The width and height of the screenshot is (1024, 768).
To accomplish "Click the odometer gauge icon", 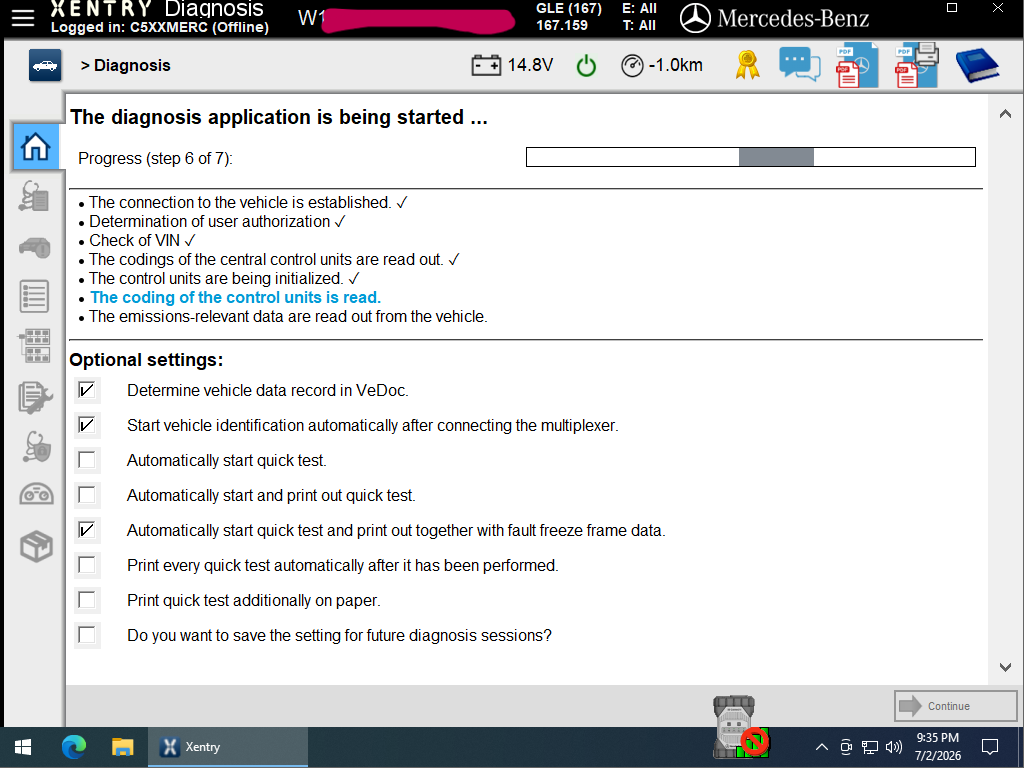I will tap(632, 65).
